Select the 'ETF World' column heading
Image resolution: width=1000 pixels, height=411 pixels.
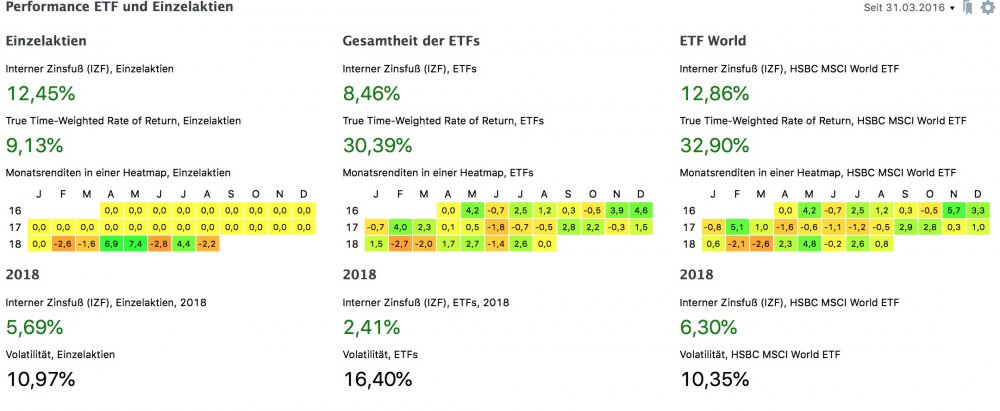[x=713, y=41]
